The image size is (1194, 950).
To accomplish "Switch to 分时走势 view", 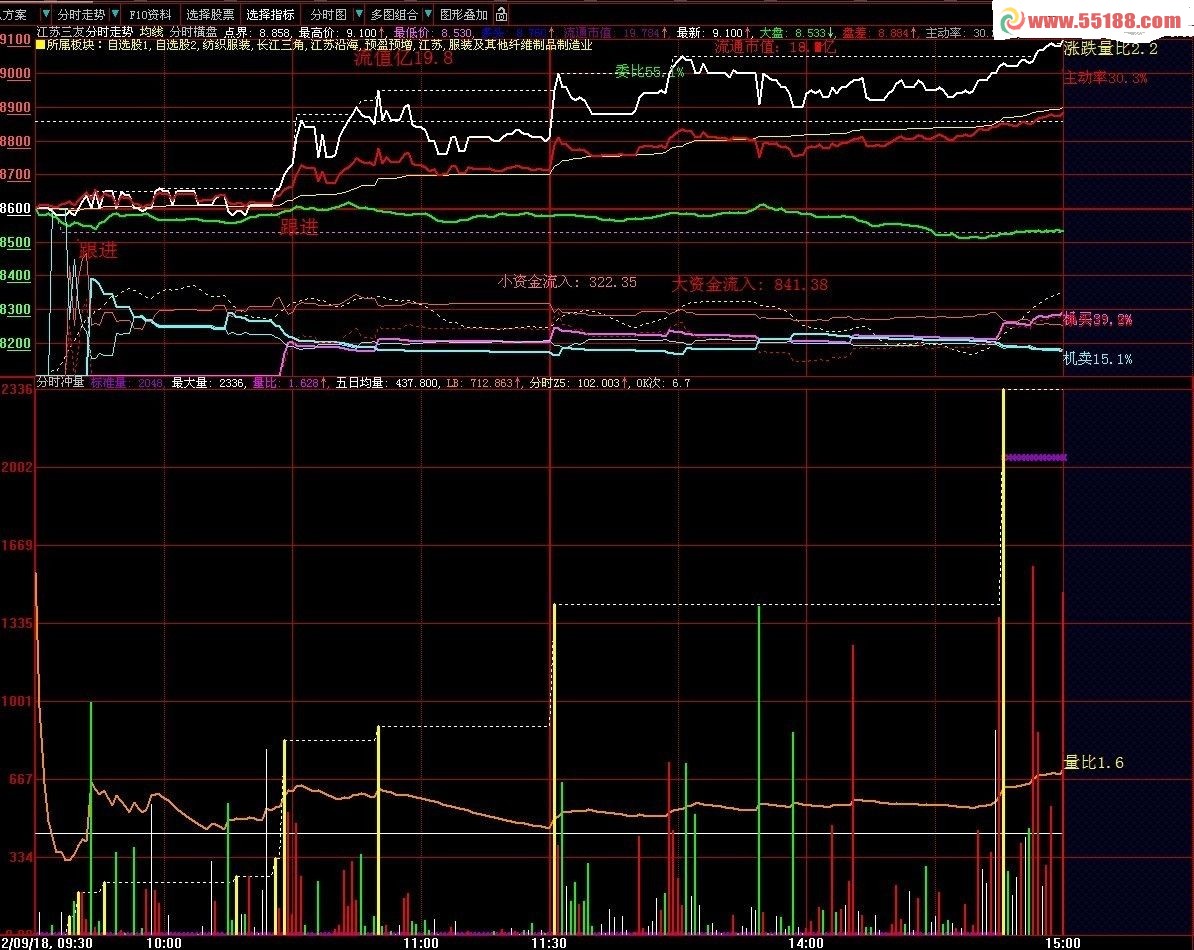I will click(81, 14).
